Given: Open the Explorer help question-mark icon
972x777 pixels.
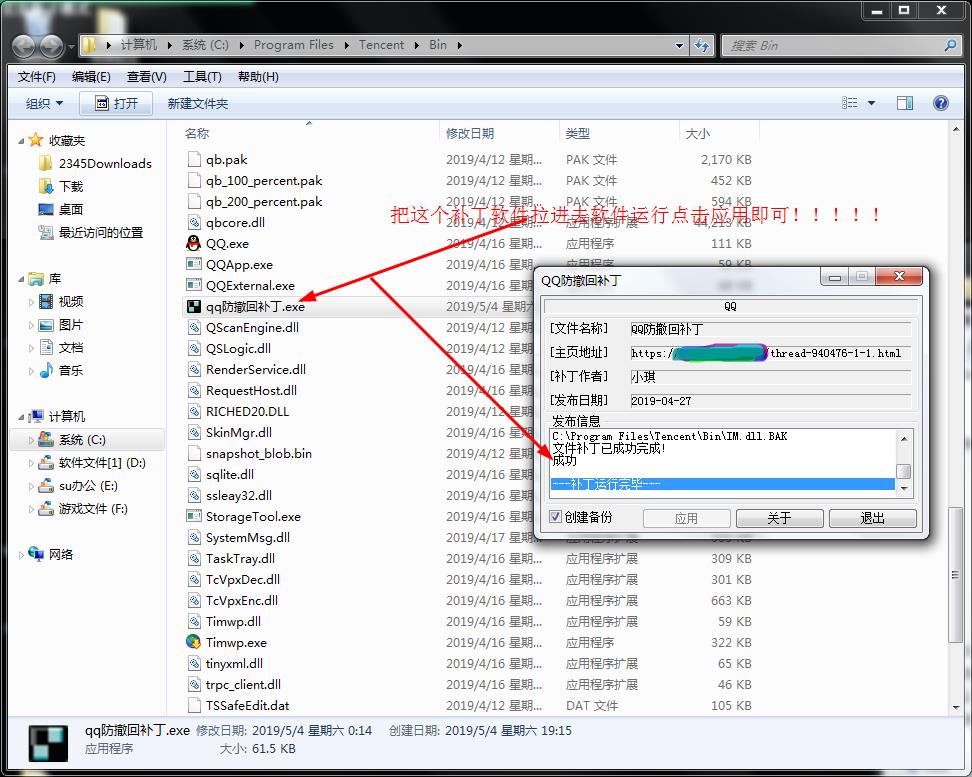Looking at the screenshot, I should [x=940, y=103].
